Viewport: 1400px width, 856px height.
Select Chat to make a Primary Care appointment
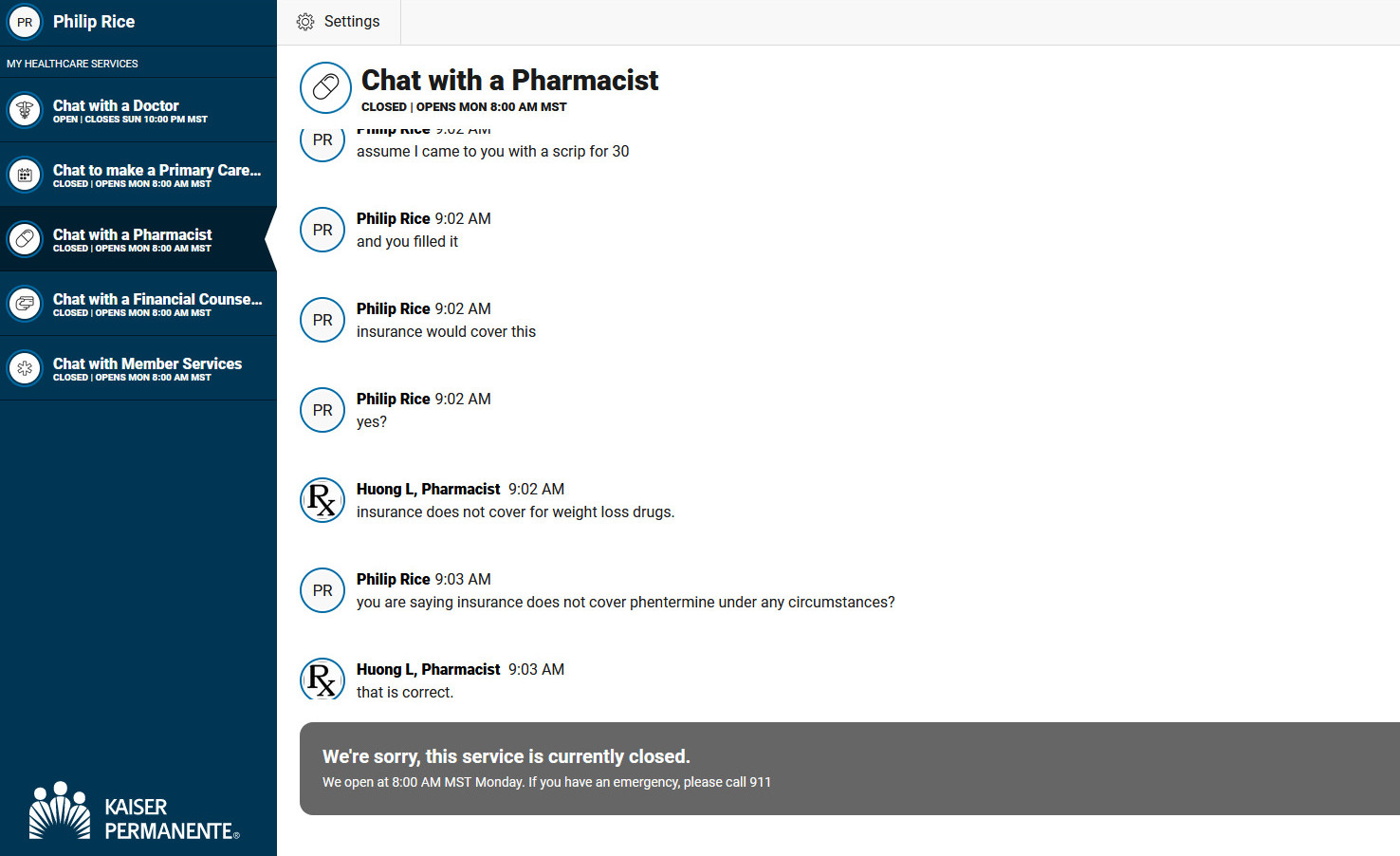pyautogui.click(x=138, y=175)
